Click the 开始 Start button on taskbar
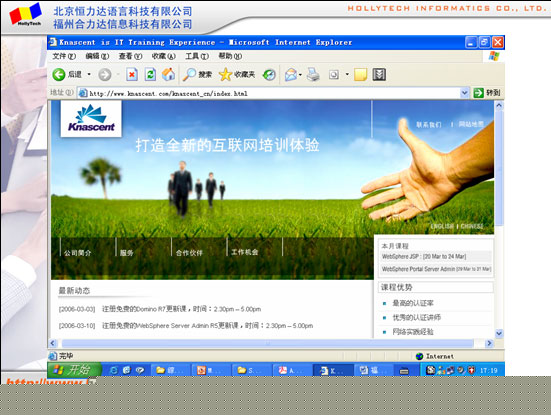The width and height of the screenshot is (551, 415). pyautogui.click(x=74, y=370)
